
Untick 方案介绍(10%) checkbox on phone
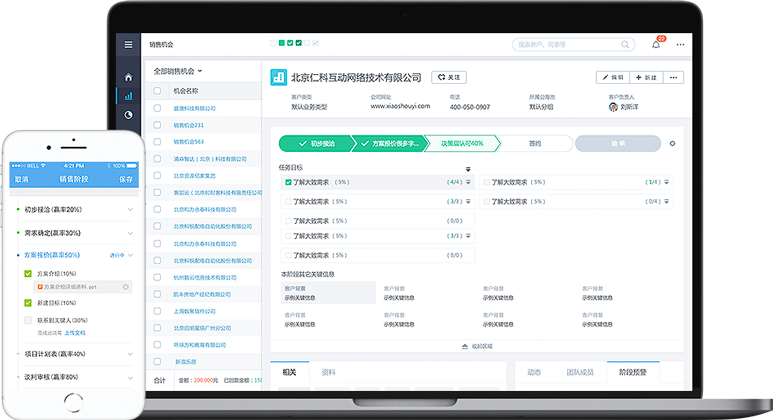pyautogui.click(x=27, y=272)
